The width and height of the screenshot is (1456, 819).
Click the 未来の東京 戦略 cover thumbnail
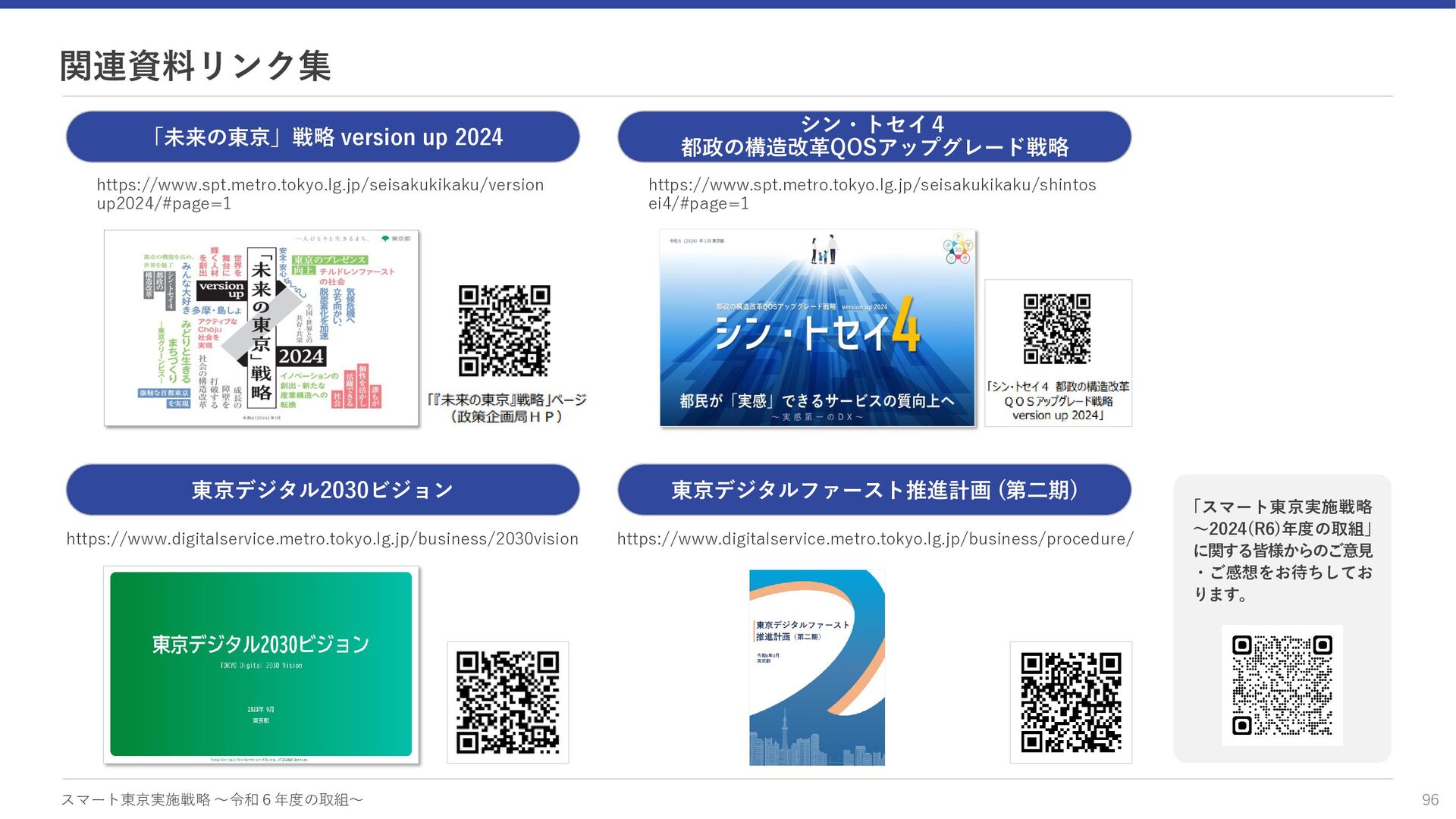[261, 328]
